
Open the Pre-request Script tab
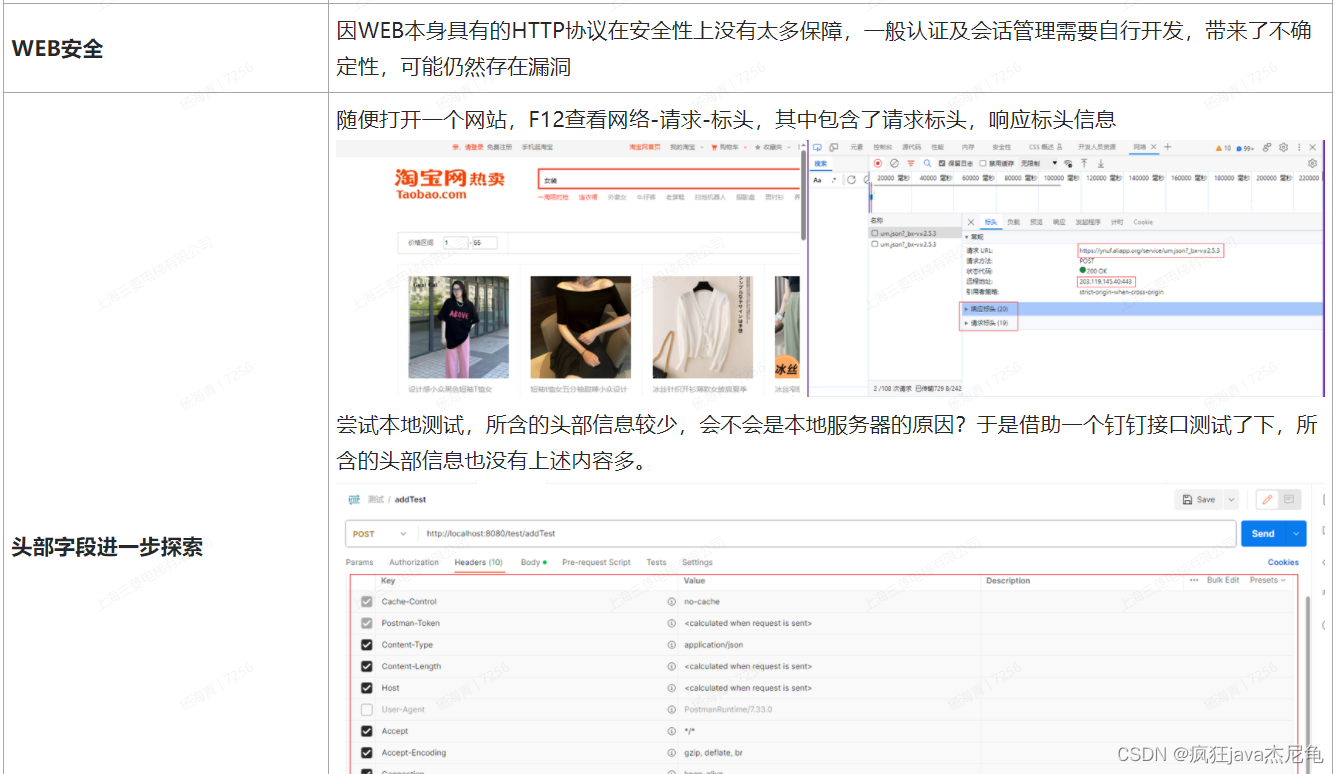coord(596,562)
